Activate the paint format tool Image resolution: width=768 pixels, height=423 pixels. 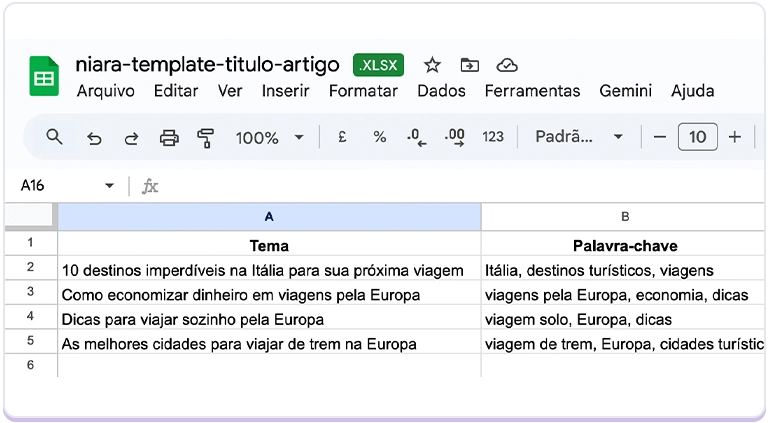pos(206,137)
